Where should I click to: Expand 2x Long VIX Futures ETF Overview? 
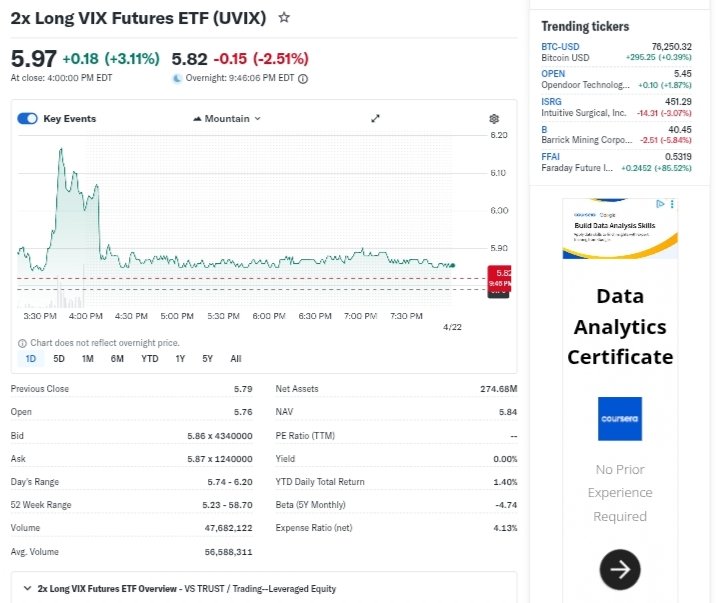[x=26, y=588]
